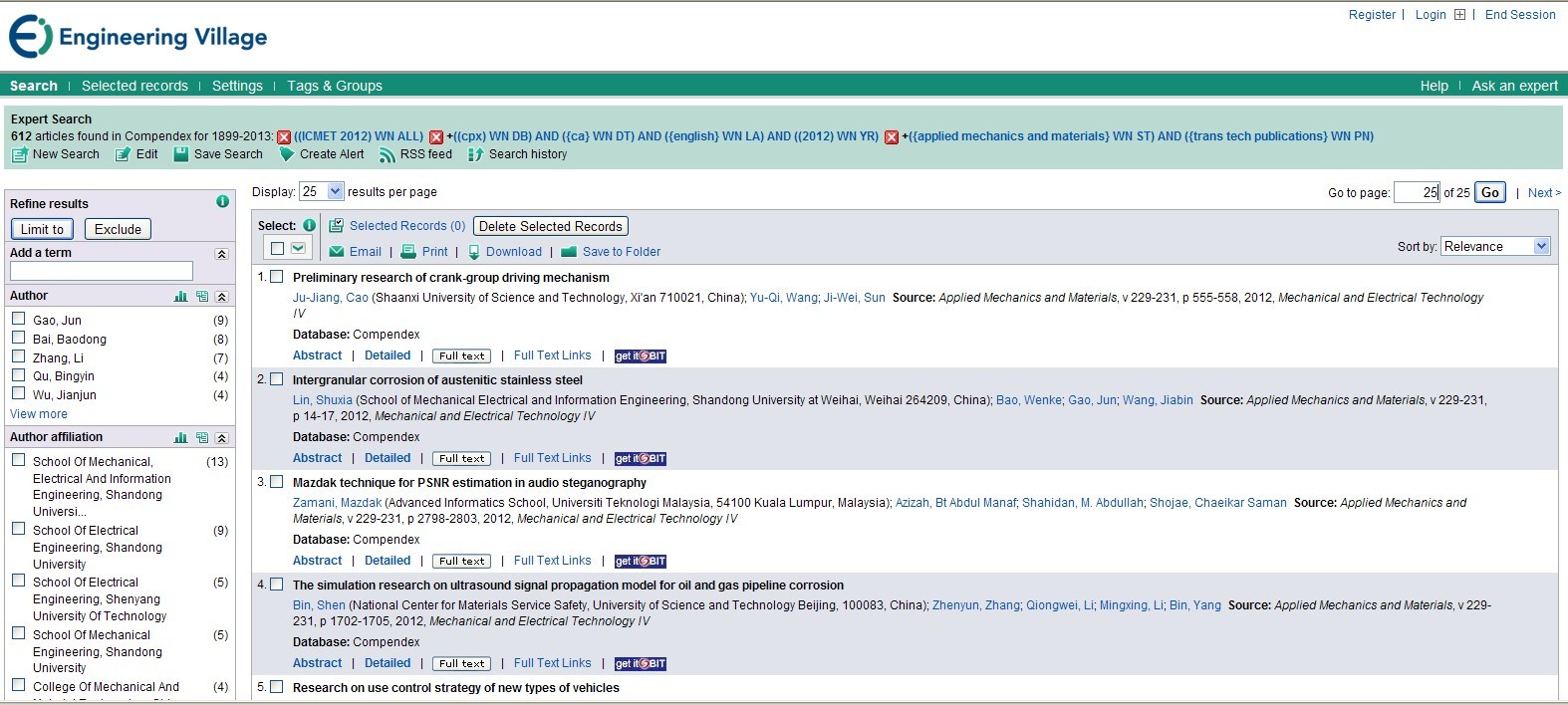The height and width of the screenshot is (705, 1568).
Task: Select record 3 checkbox
Action: tap(277, 482)
